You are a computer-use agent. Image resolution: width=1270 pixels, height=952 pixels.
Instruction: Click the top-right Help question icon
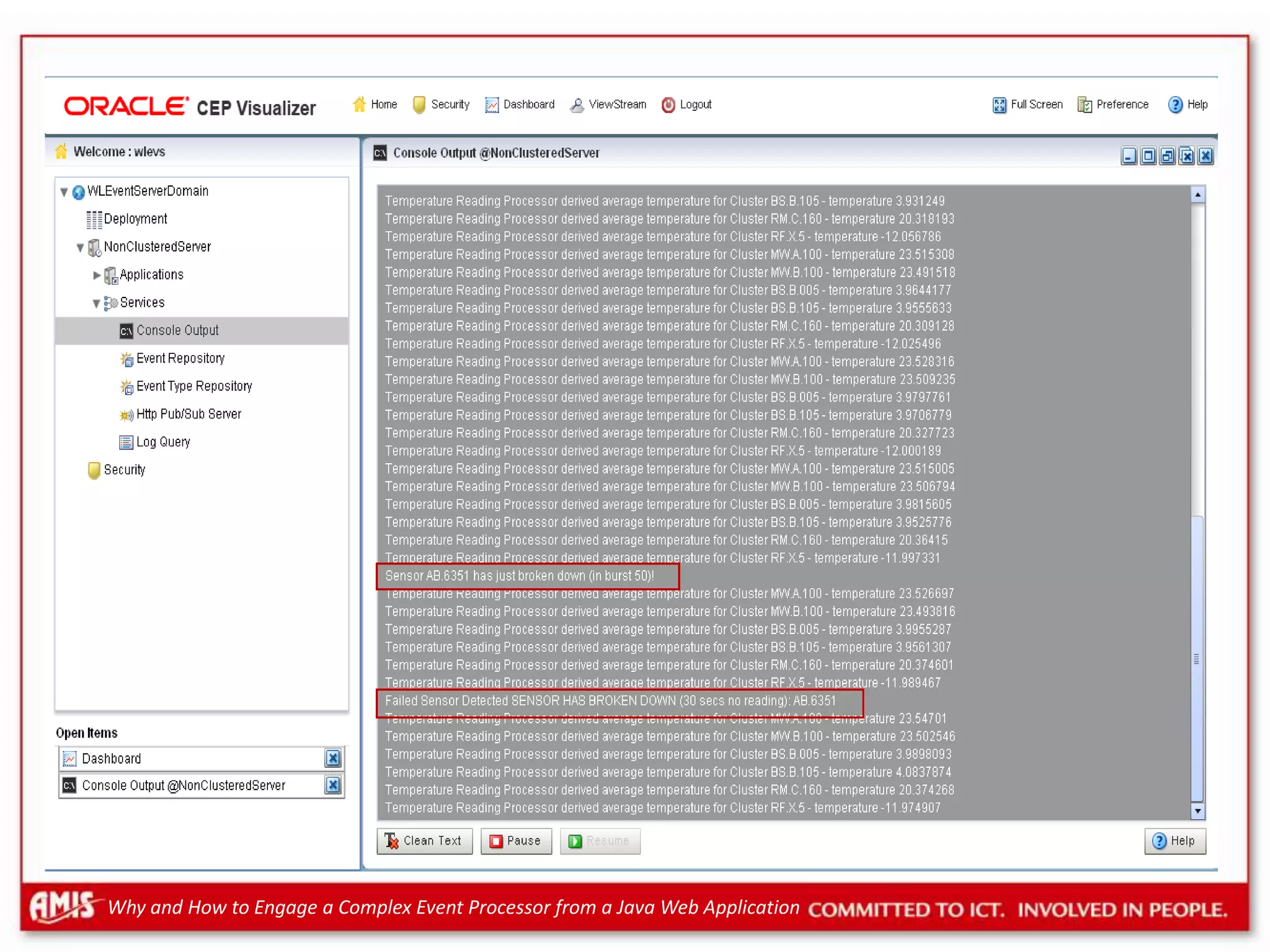tap(1175, 105)
